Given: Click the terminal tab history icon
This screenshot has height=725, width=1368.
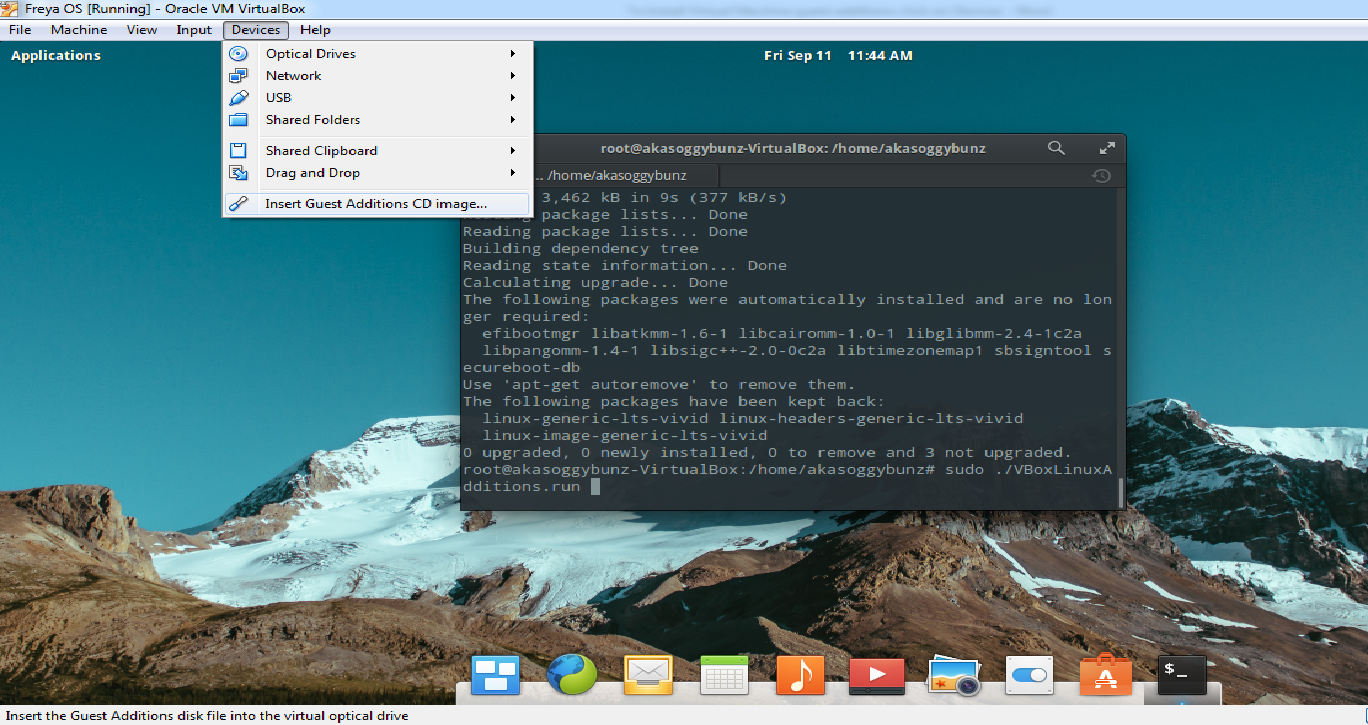Looking at the screenshot, I should 1101,175.
